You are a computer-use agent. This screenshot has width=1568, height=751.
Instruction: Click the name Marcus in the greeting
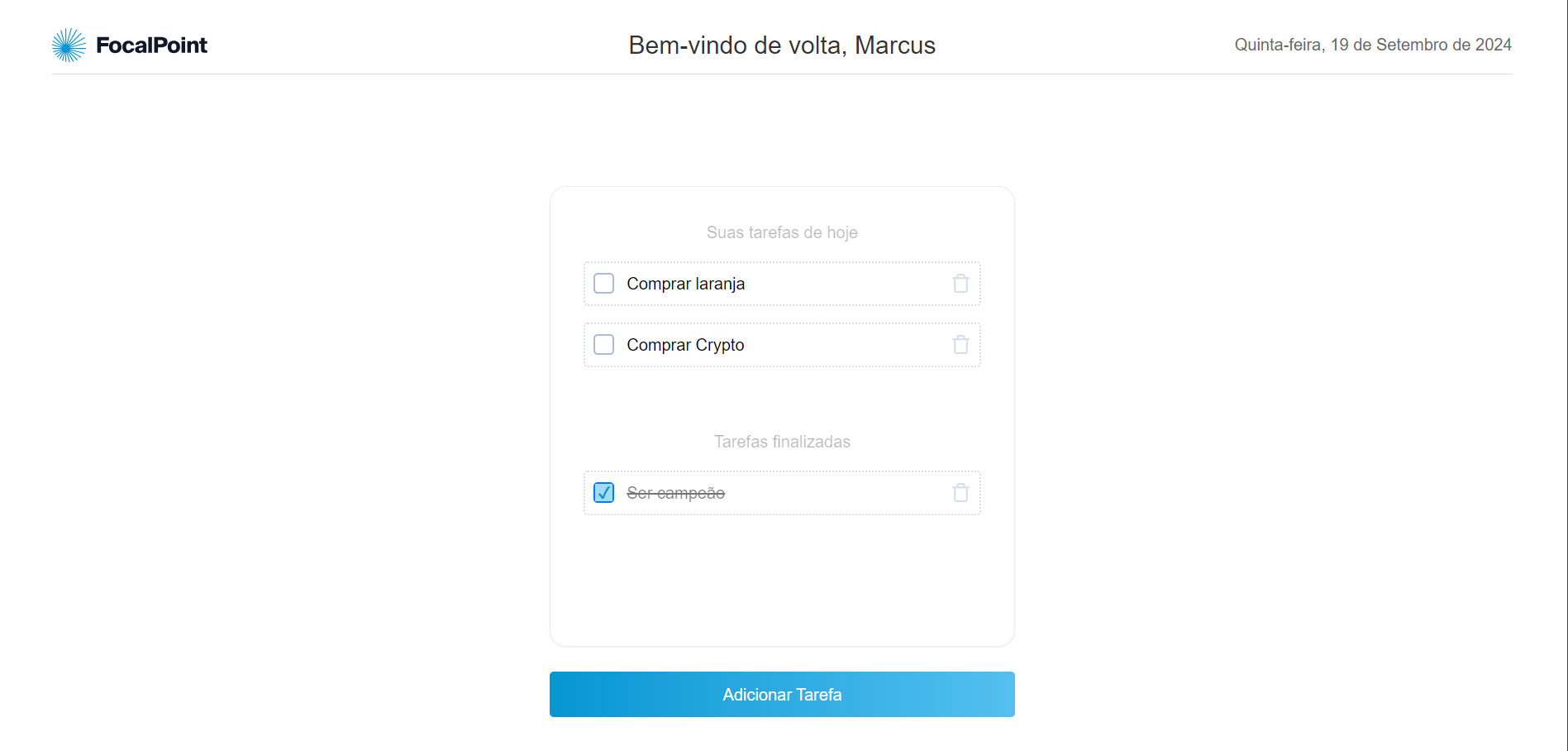click(x=895, y=45)
